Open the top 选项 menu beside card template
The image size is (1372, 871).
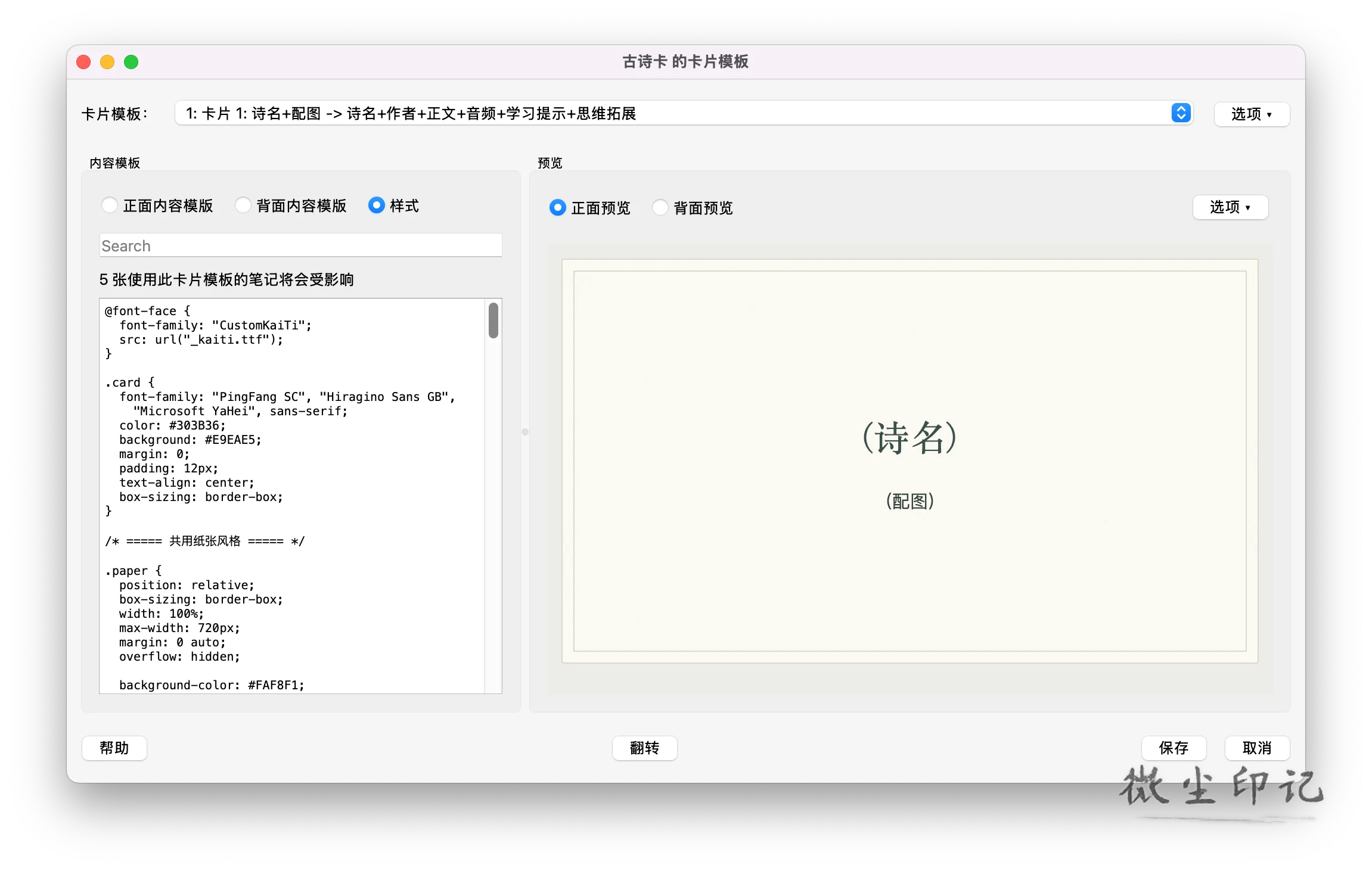pos(1252,114)
